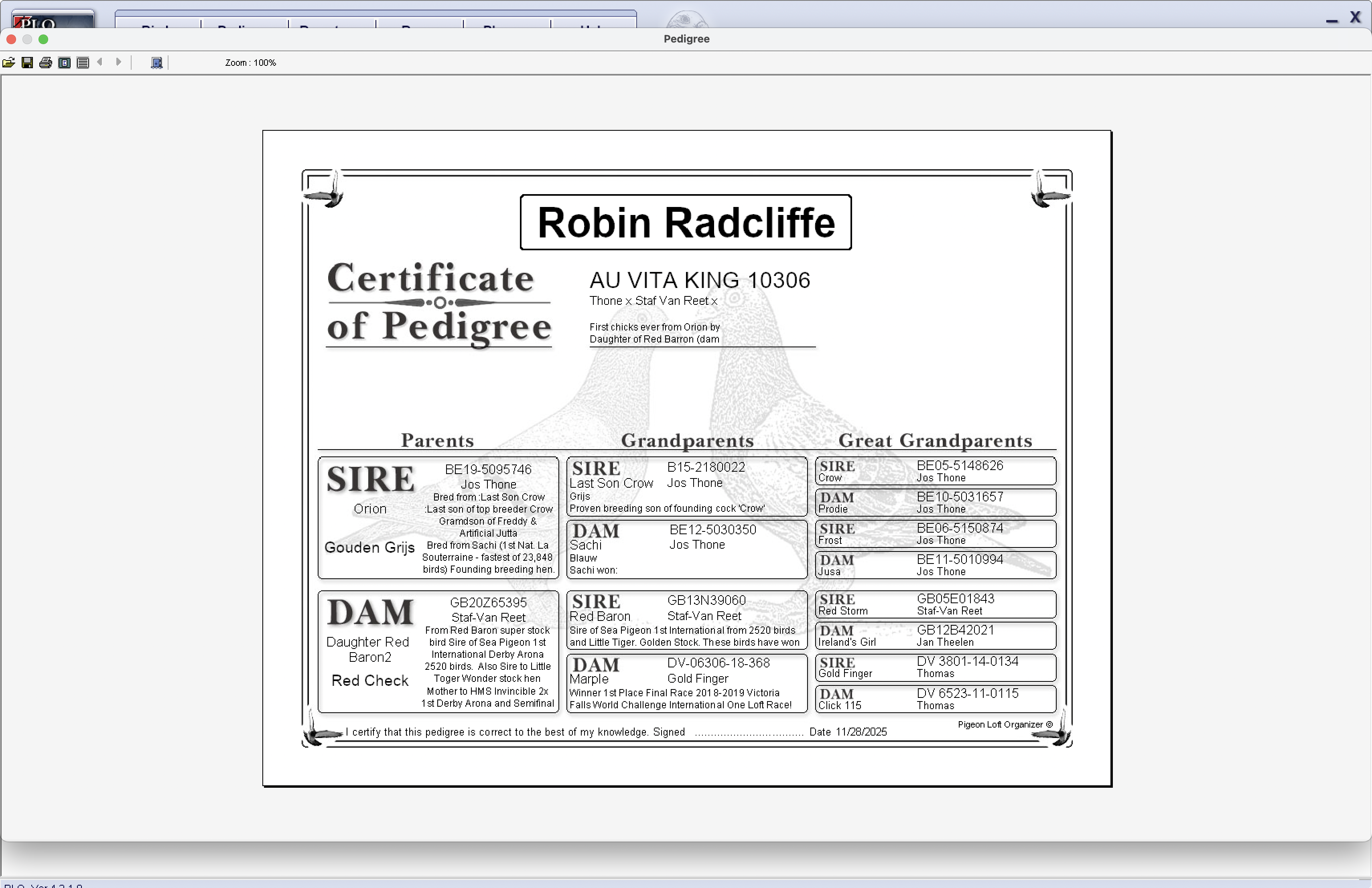Maximize the Pedigree window with green button

pyautogui.click(x=43, y=39)
